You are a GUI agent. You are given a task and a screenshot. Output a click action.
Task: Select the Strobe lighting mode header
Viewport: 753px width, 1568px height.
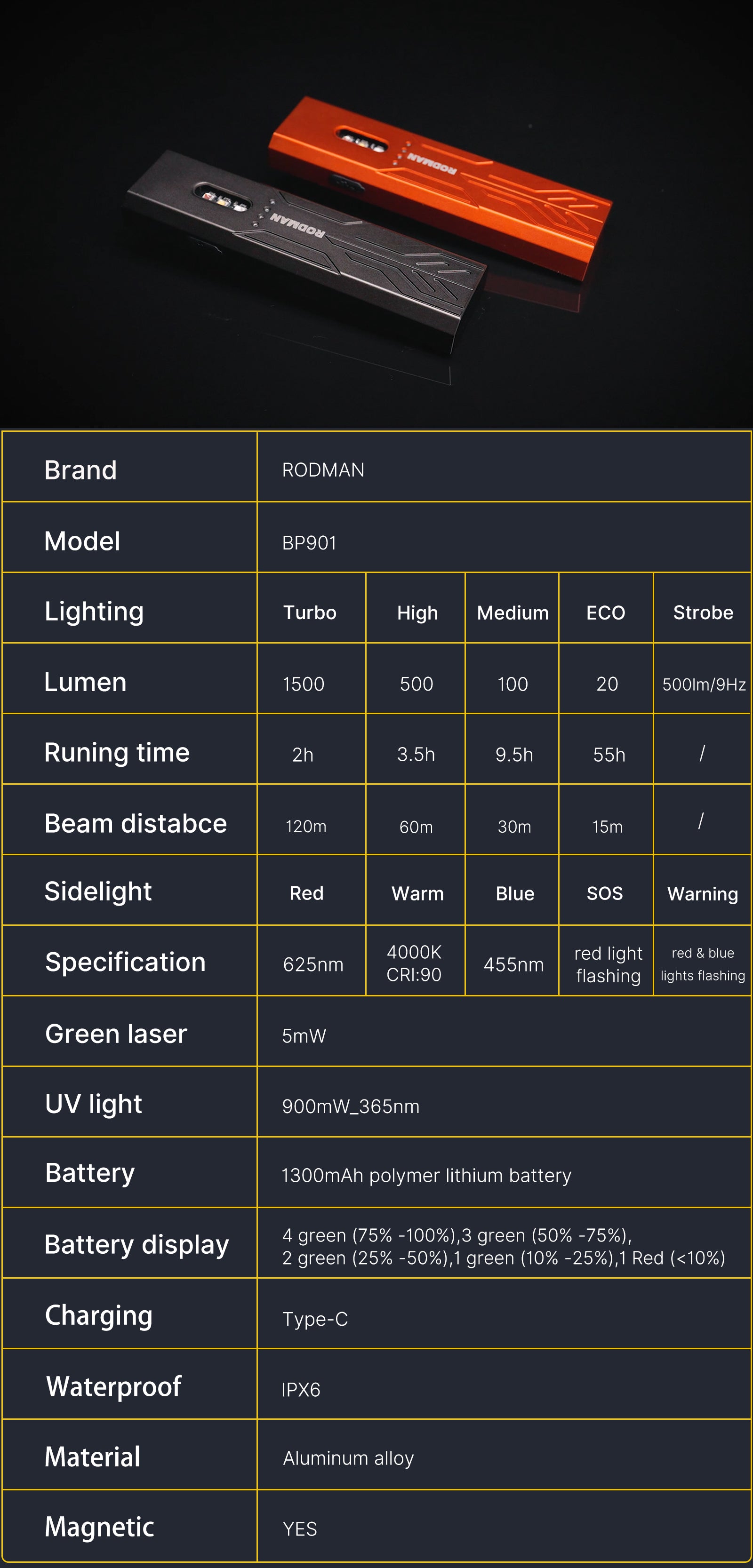click(x=703, y=613)
